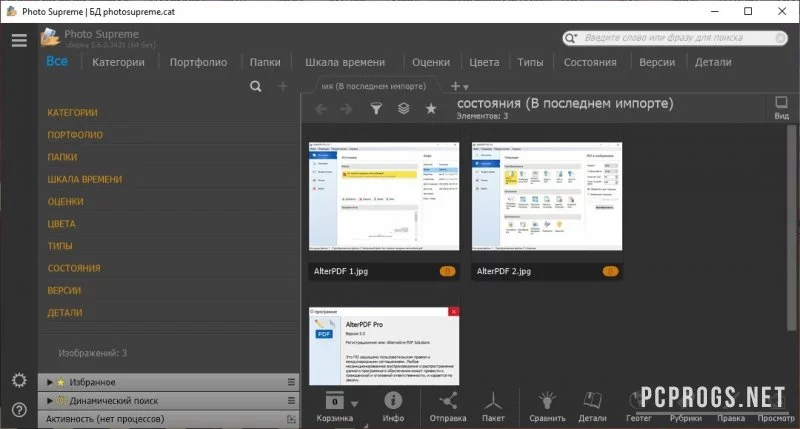This screenshot has height=429, width=800.
Task: Select the AlterPDF 2.jpg thumbnail
Action: [x=546, y=196]
